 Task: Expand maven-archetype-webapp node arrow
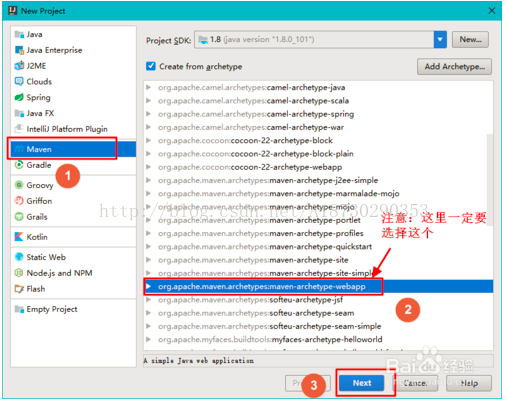tap(149, 286)
